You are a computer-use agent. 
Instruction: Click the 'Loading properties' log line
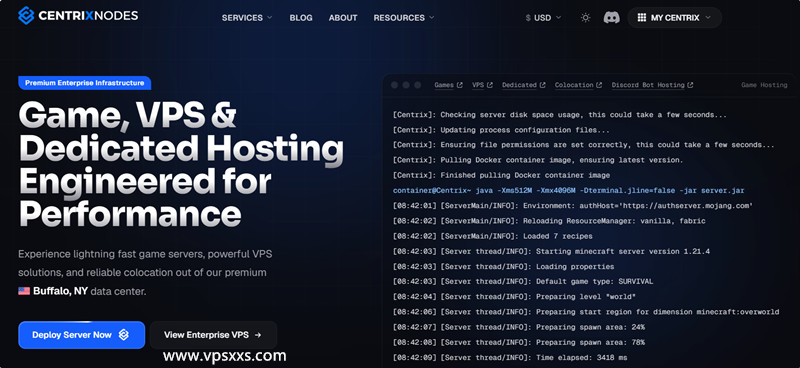click(504, 266)
